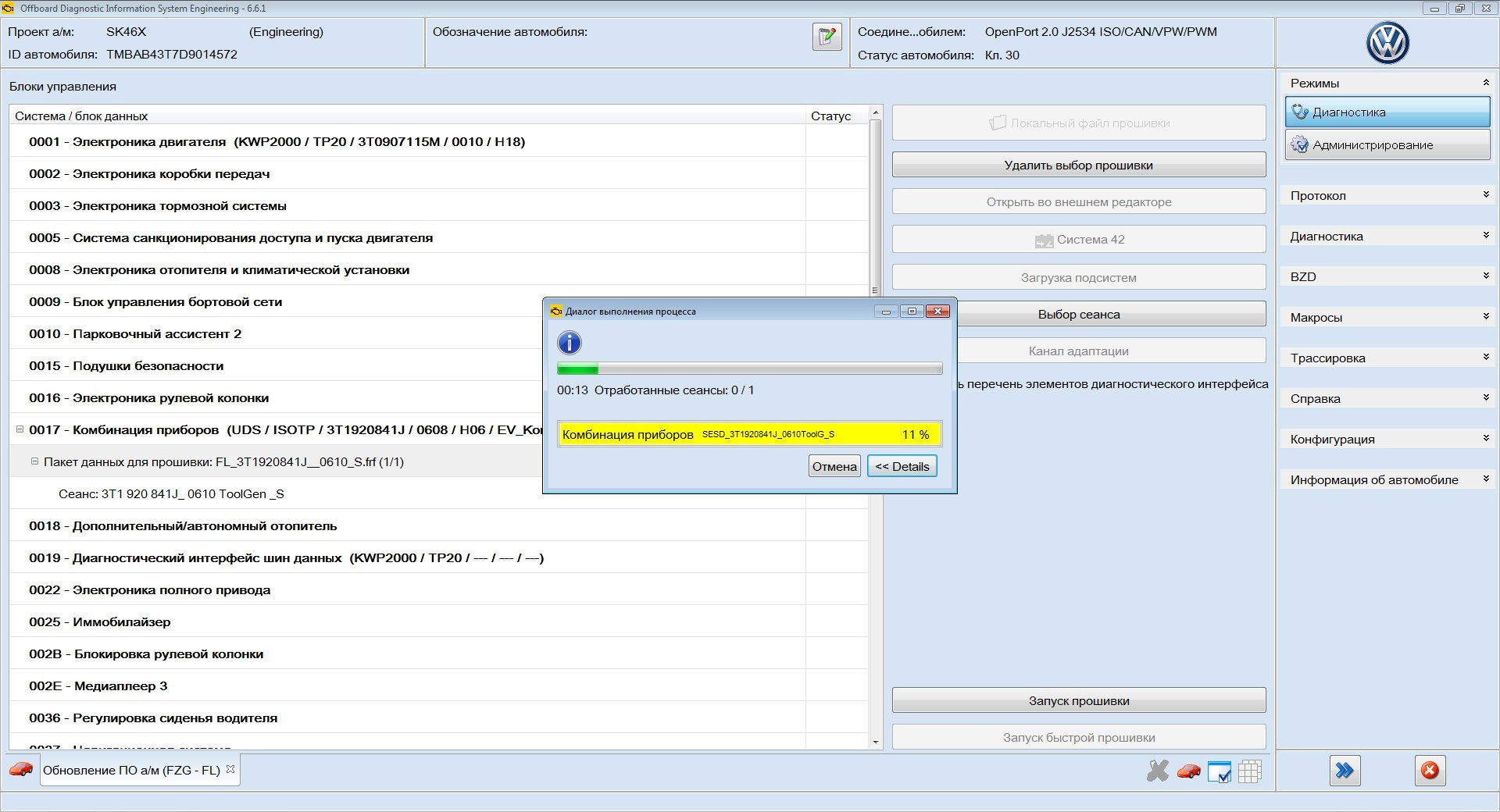Select 0016 - Электроника рулевой колонки row
1500x812 pixels.
pyautogui.click(x=277, y=397)
